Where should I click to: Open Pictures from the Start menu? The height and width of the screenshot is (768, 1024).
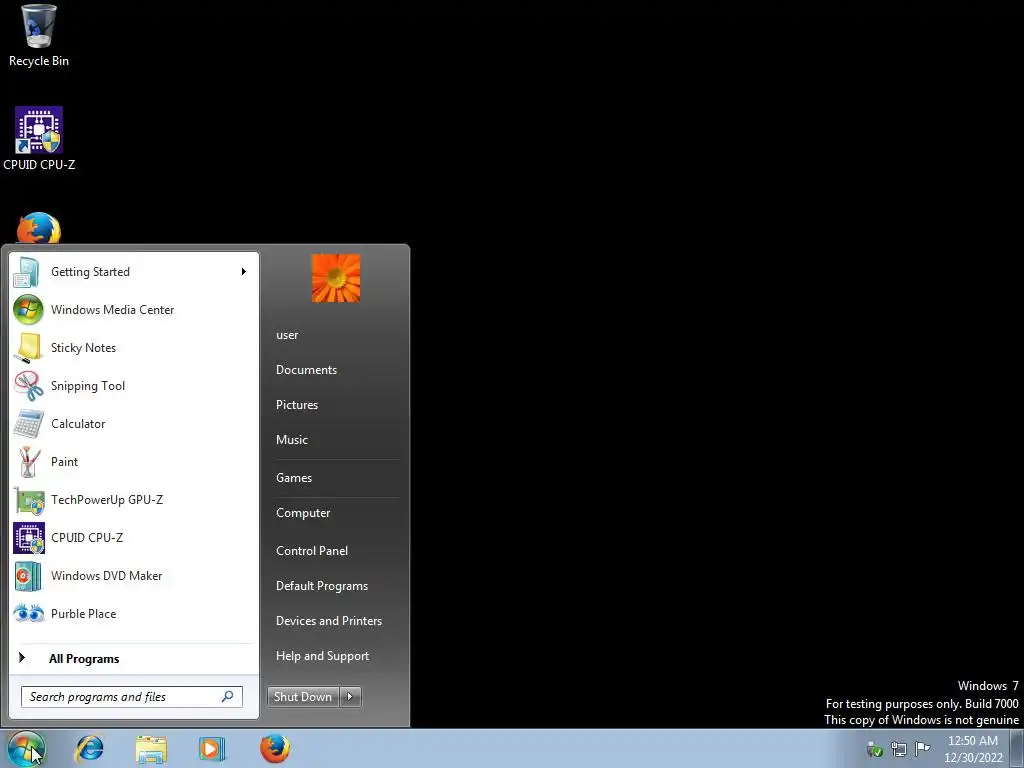tap(296, 405)
